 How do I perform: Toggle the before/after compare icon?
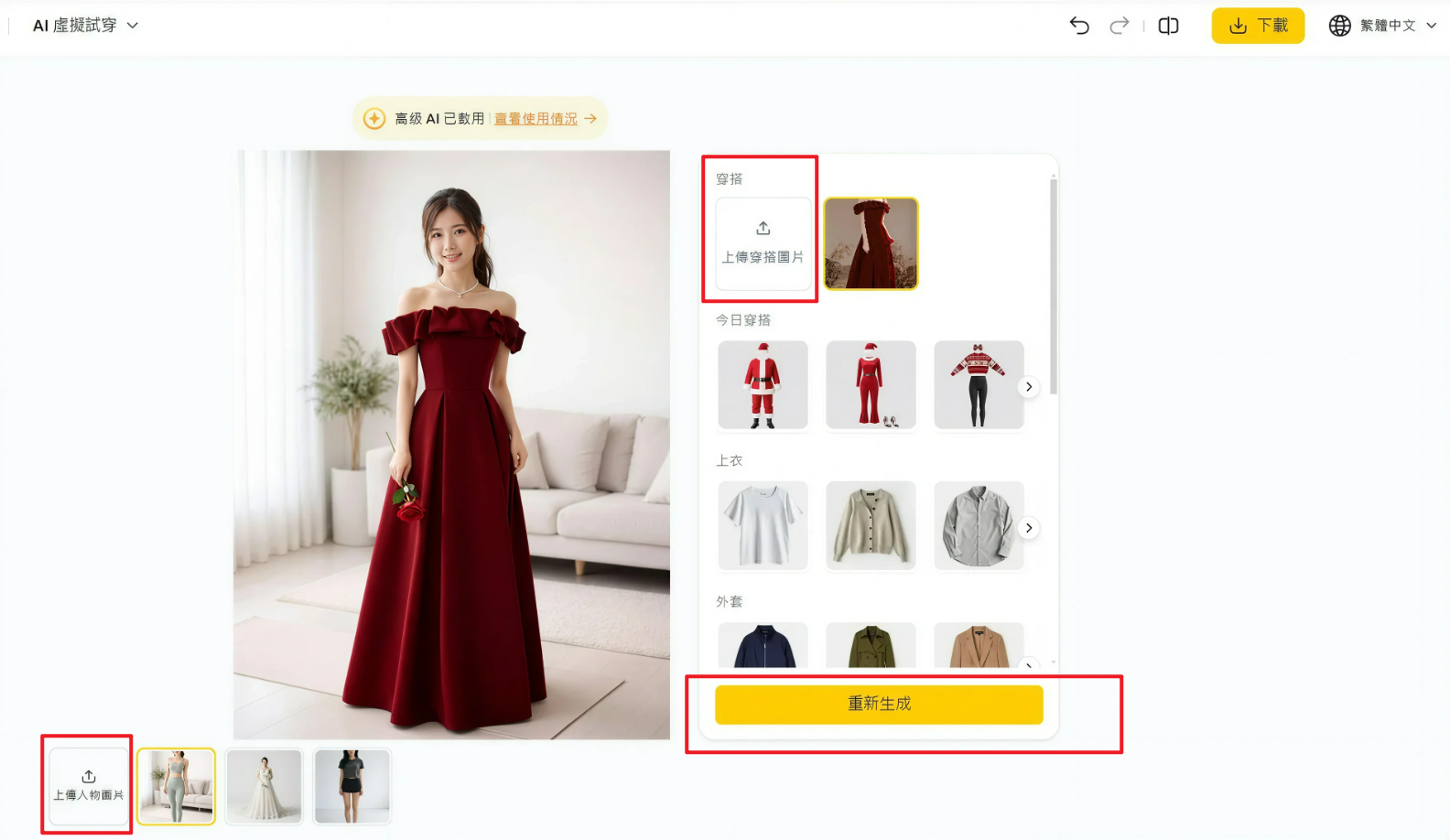point(1168,26)
